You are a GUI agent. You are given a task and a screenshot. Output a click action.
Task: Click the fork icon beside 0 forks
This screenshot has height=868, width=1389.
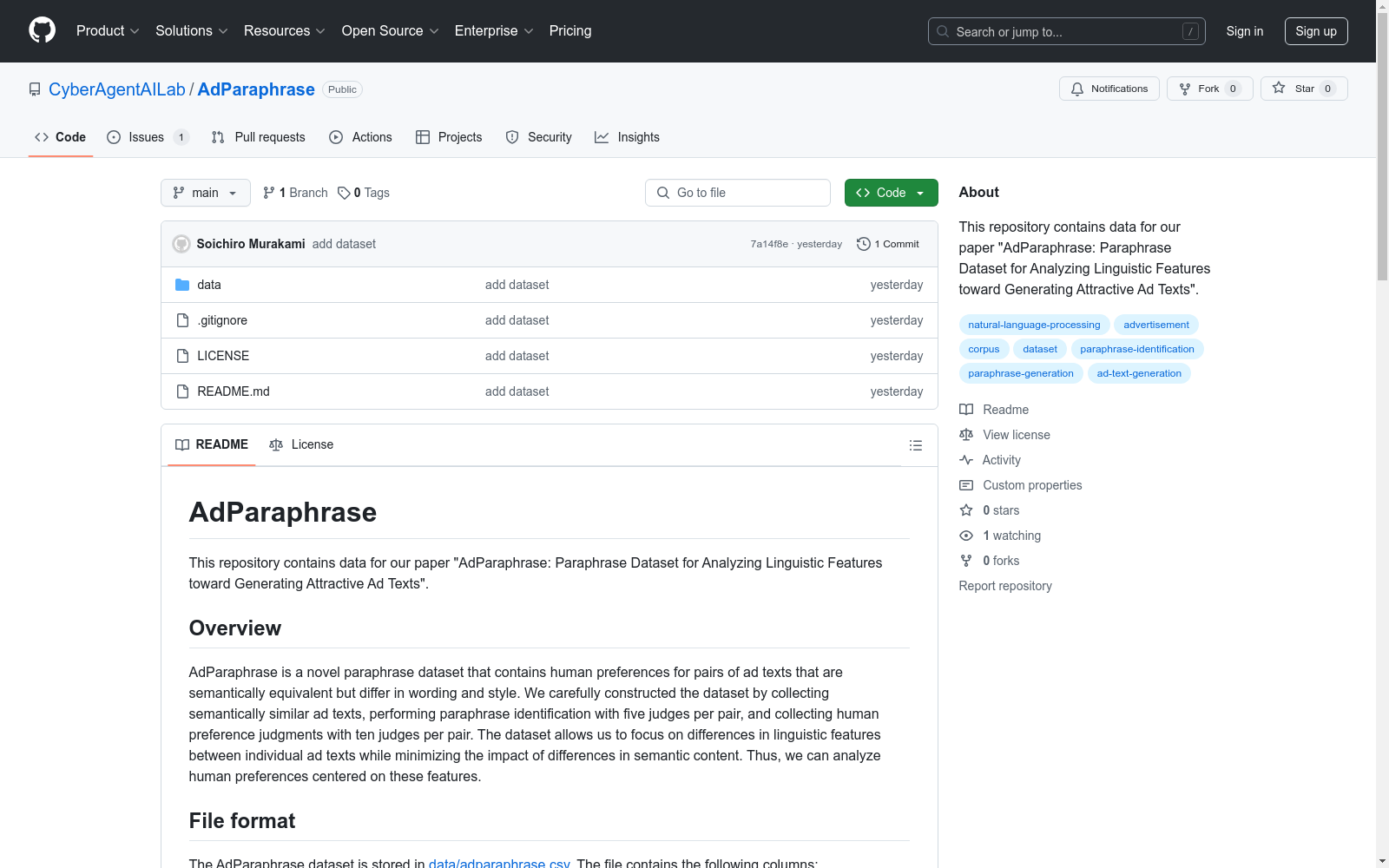pos(966,561)
